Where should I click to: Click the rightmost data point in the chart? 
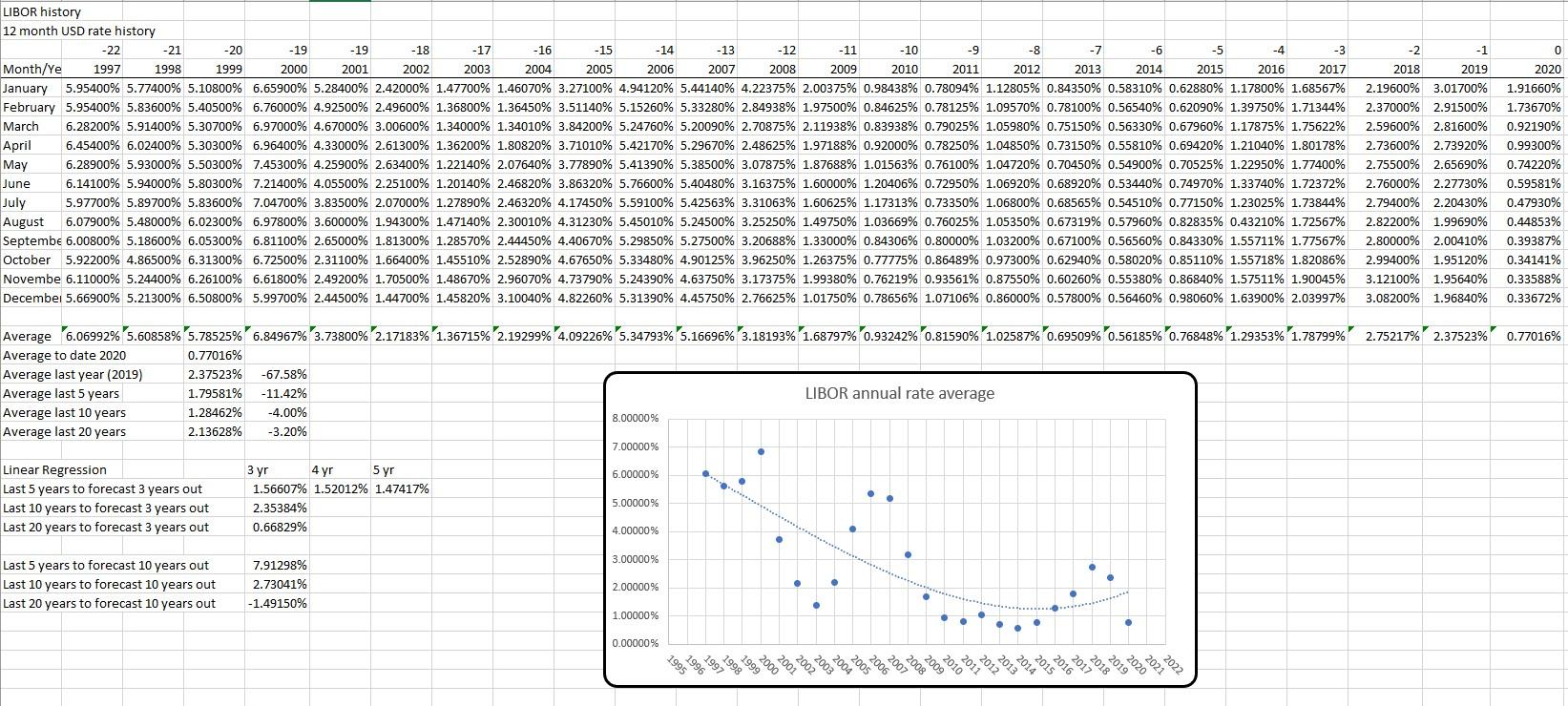(x=1128, y=622)
